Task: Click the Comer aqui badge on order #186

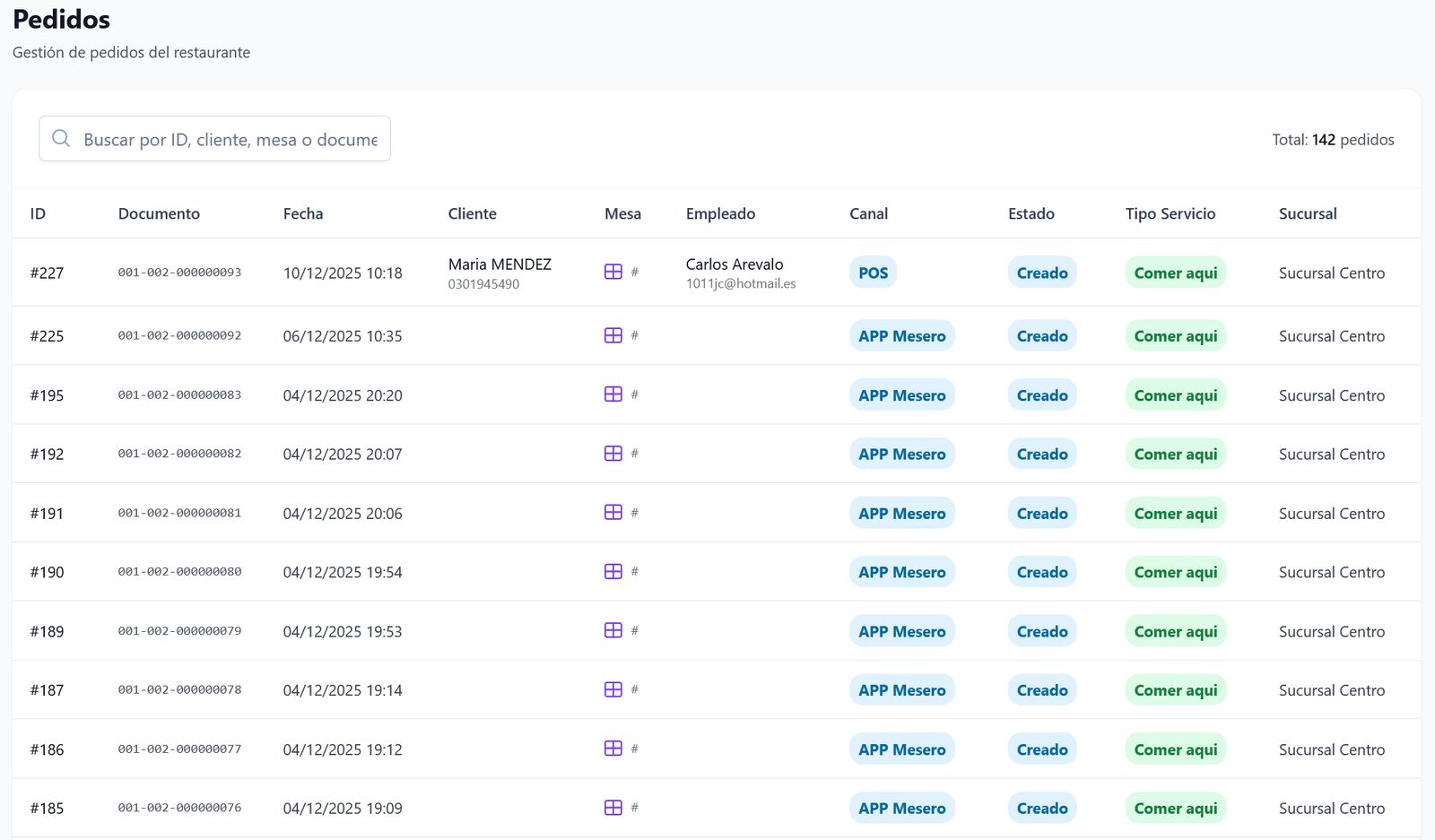Action: 1175,749
